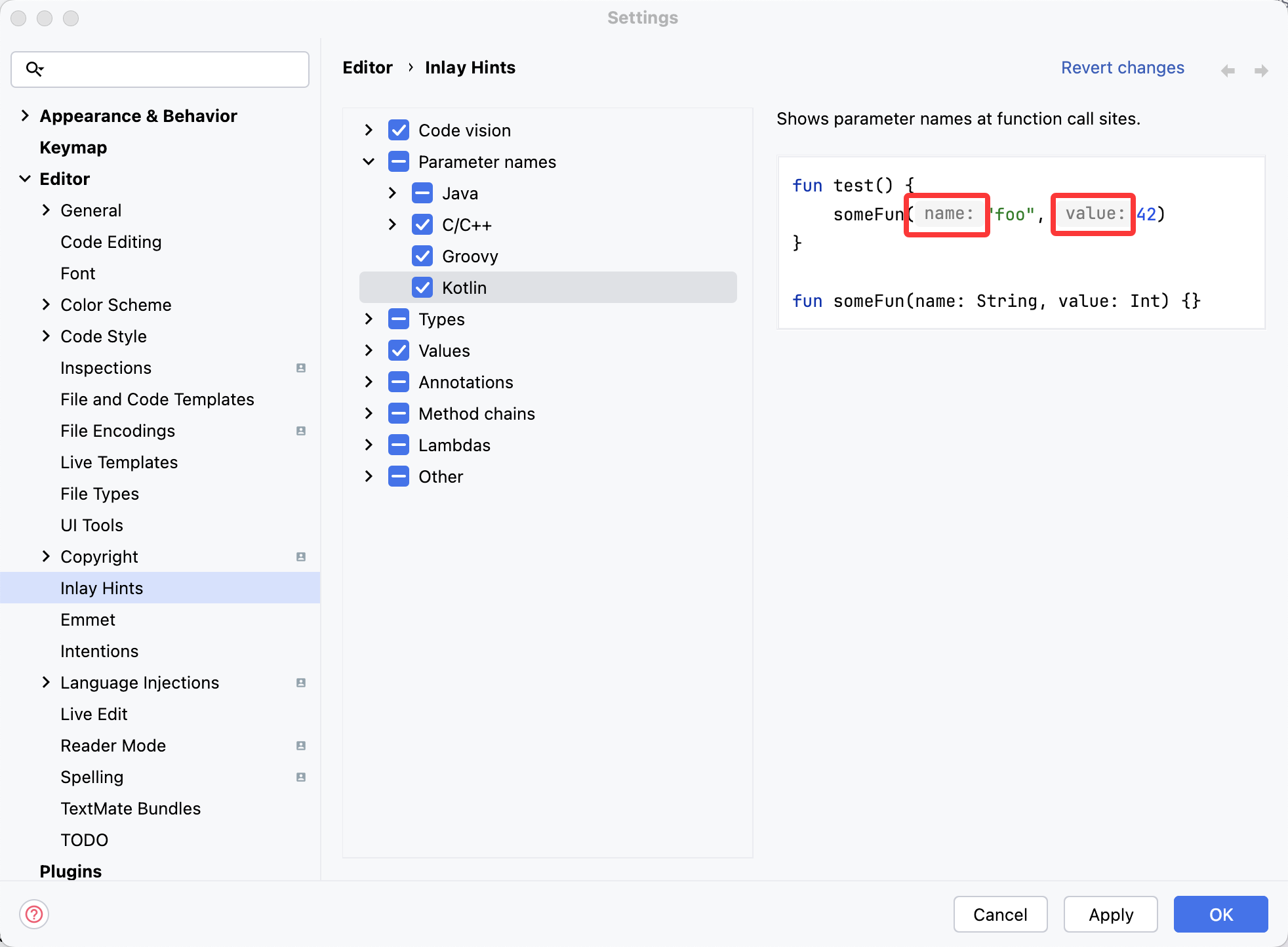Screen dimensions: 1288x947
Task: Expand the C/C++ hints node
Action: tap(392, 224)
